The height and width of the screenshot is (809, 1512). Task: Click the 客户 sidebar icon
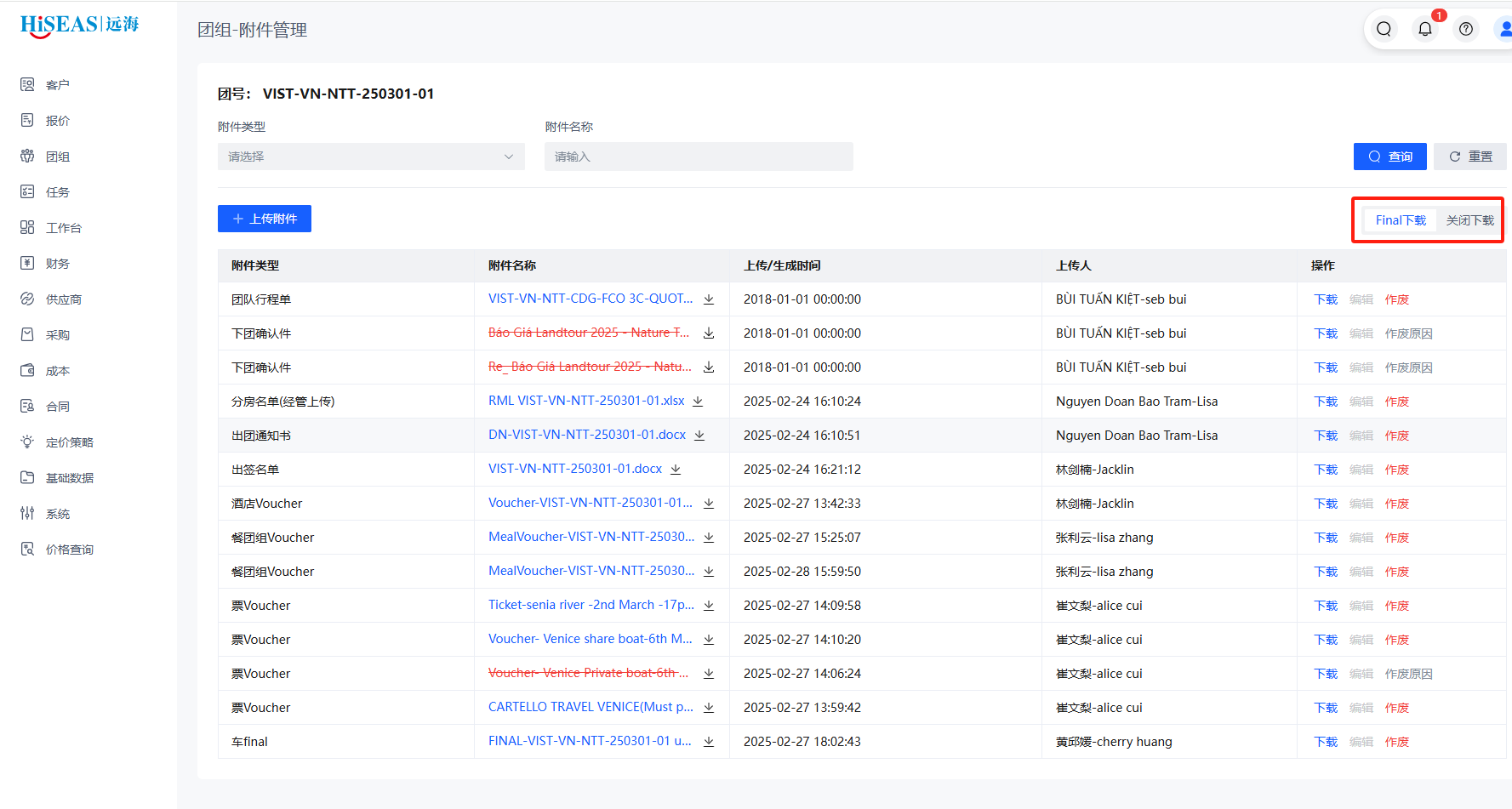(27, 84)
